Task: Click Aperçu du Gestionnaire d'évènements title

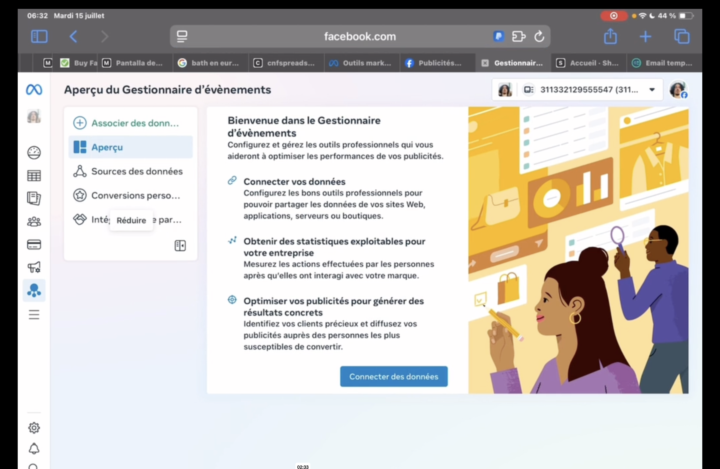Action: tap(168, 90)
